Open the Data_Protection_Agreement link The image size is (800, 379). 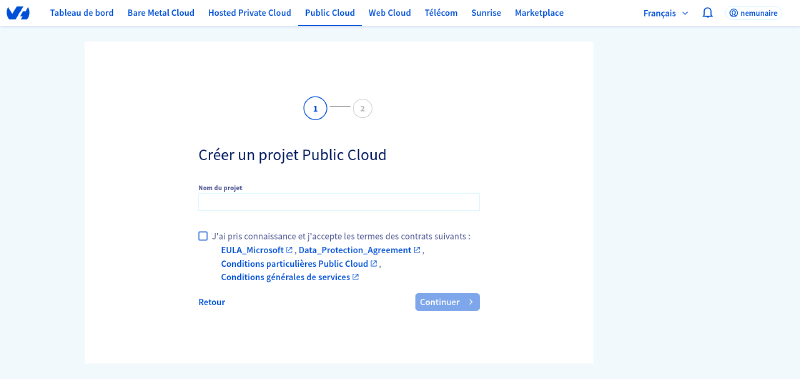(355, 250)
